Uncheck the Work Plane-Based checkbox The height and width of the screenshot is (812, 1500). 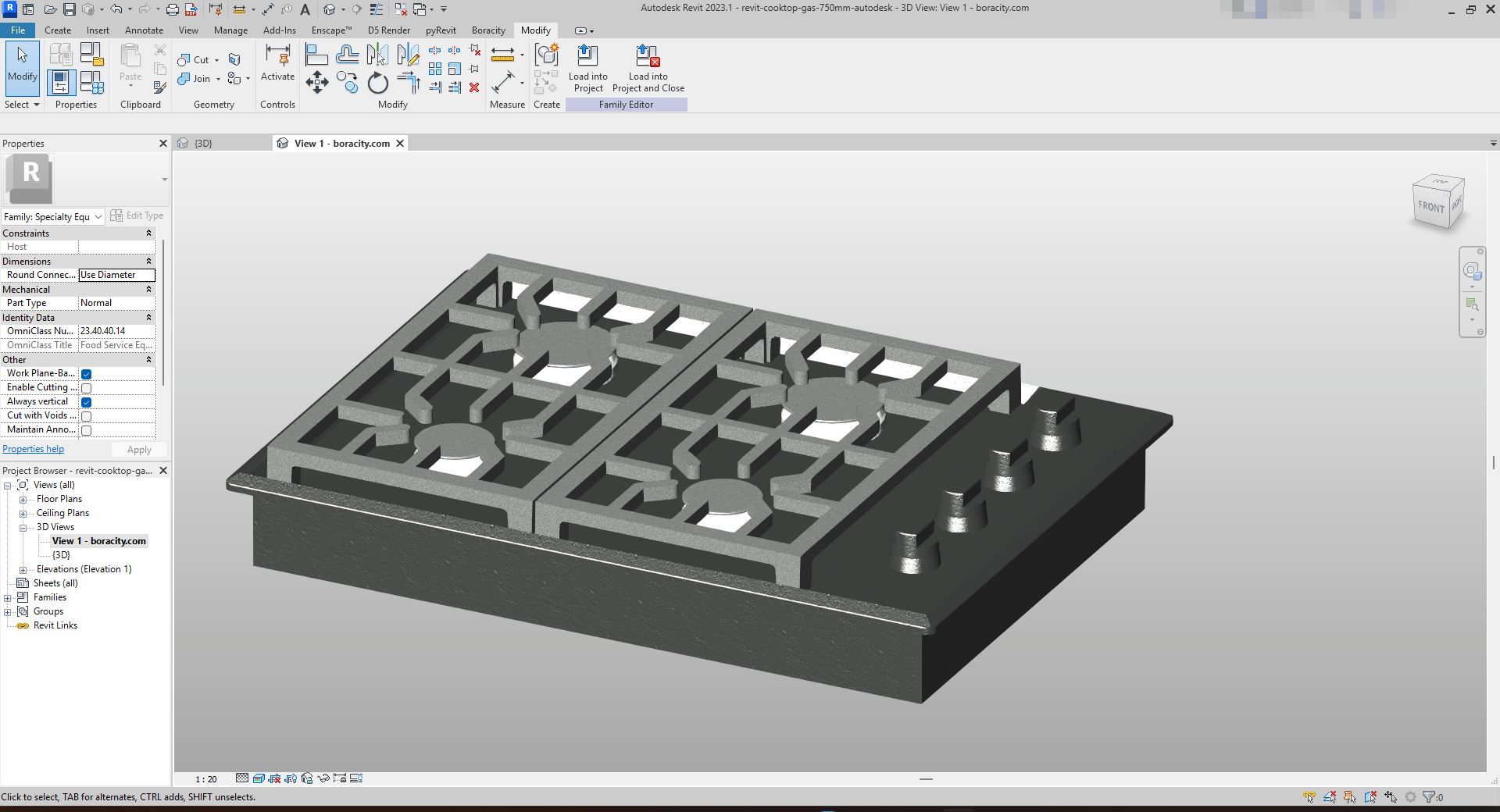tap(87, 374)
